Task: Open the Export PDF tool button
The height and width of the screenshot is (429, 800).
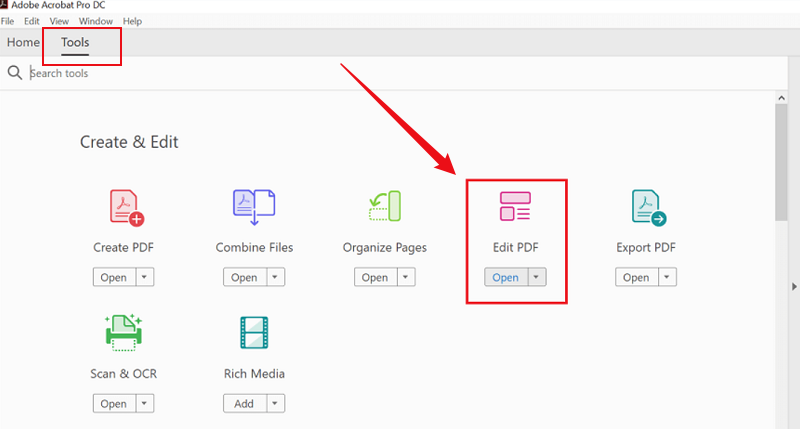Action: click(x=637, y=277)
